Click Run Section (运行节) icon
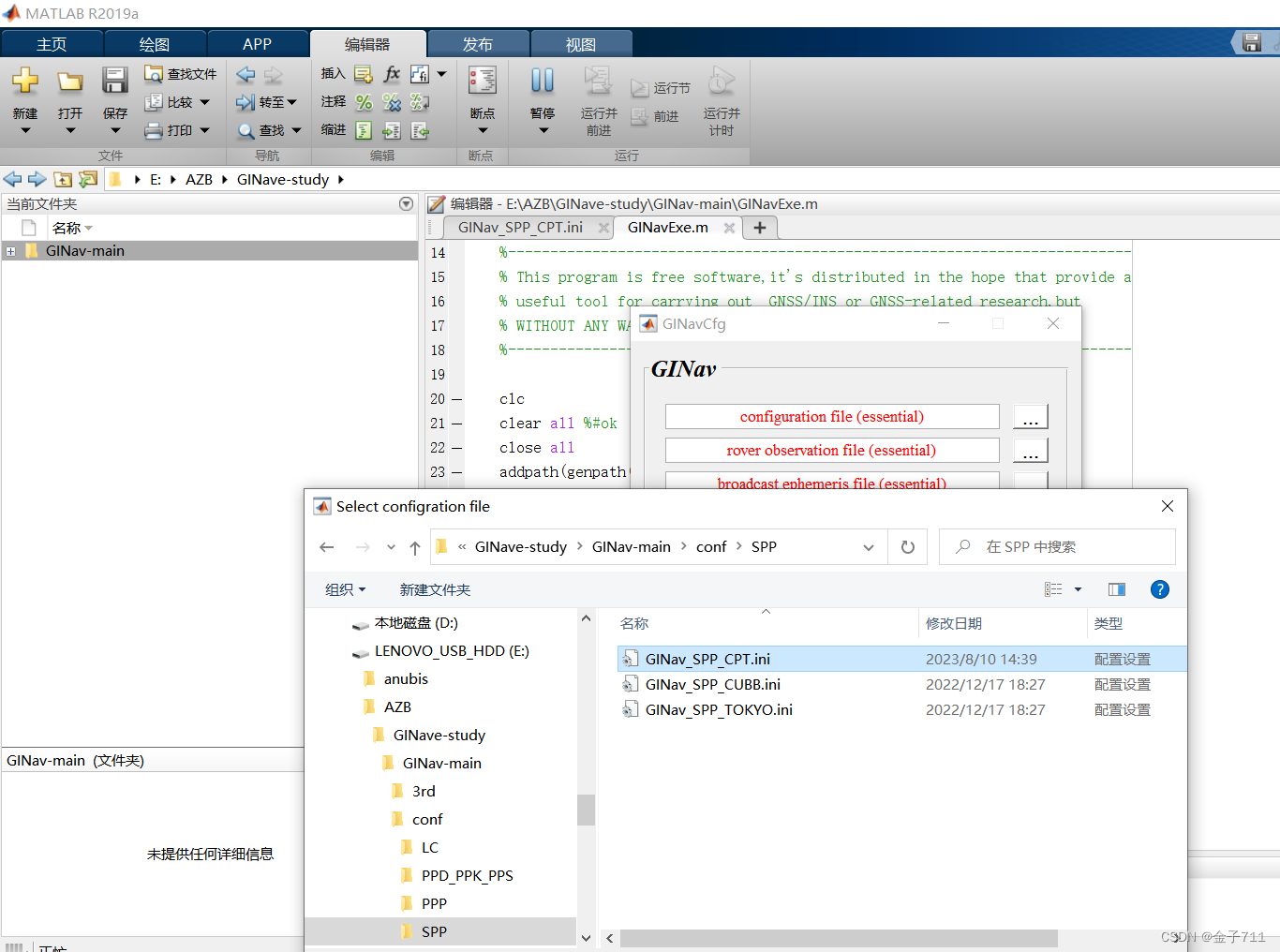The height and width of the screenshot is (952, 1280). tap(661, 87)
